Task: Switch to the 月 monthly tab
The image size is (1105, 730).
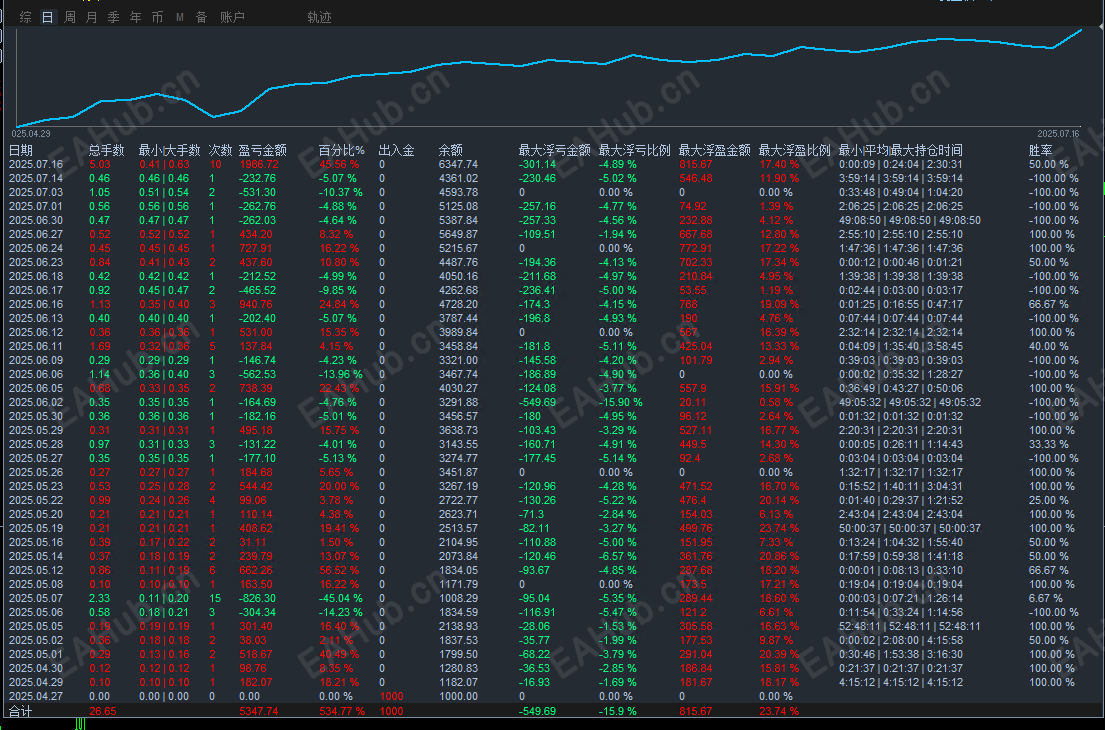Action: tap(92, 17)
